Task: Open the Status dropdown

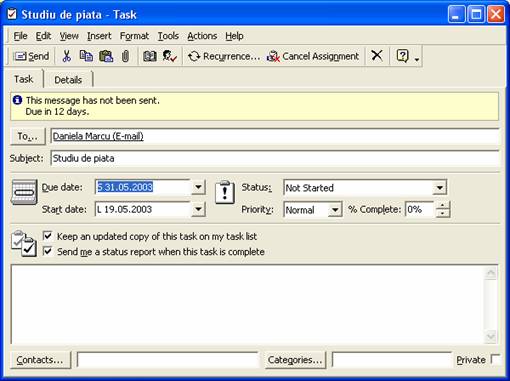Action: coord(440,188)
